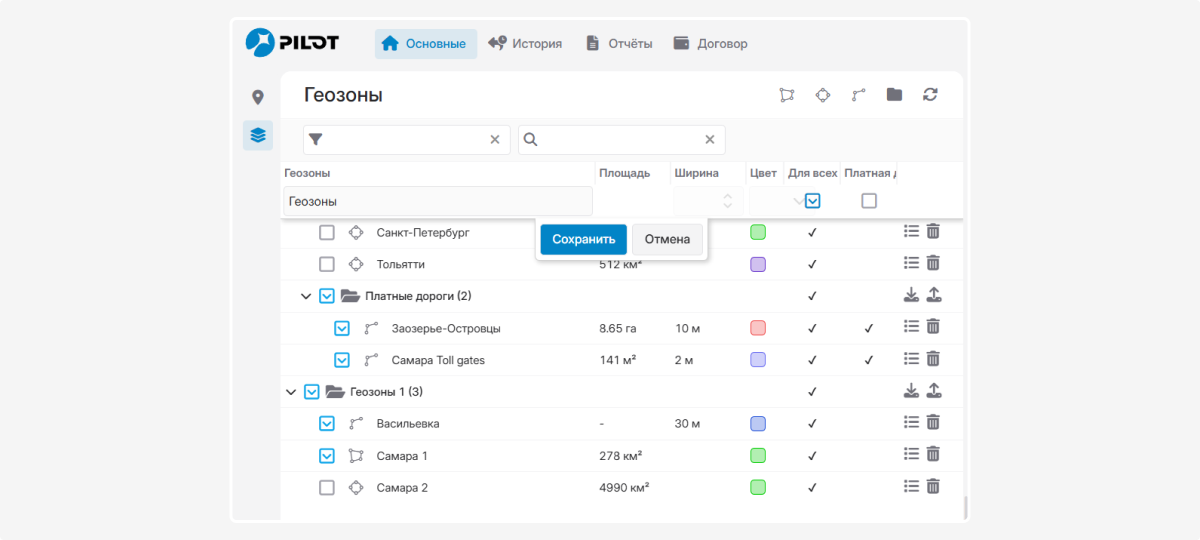Open list menu for Самара Toll gates

pyautogui.click(x=911, y=359)
